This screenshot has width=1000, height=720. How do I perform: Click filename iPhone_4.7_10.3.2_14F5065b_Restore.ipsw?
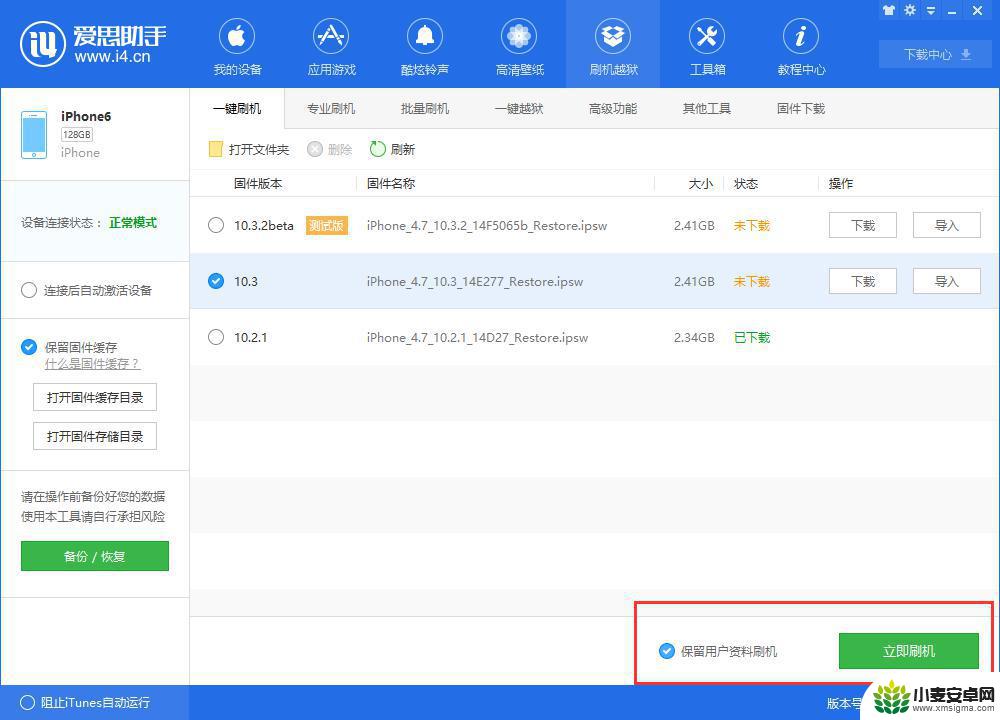[x=487, y=226]
